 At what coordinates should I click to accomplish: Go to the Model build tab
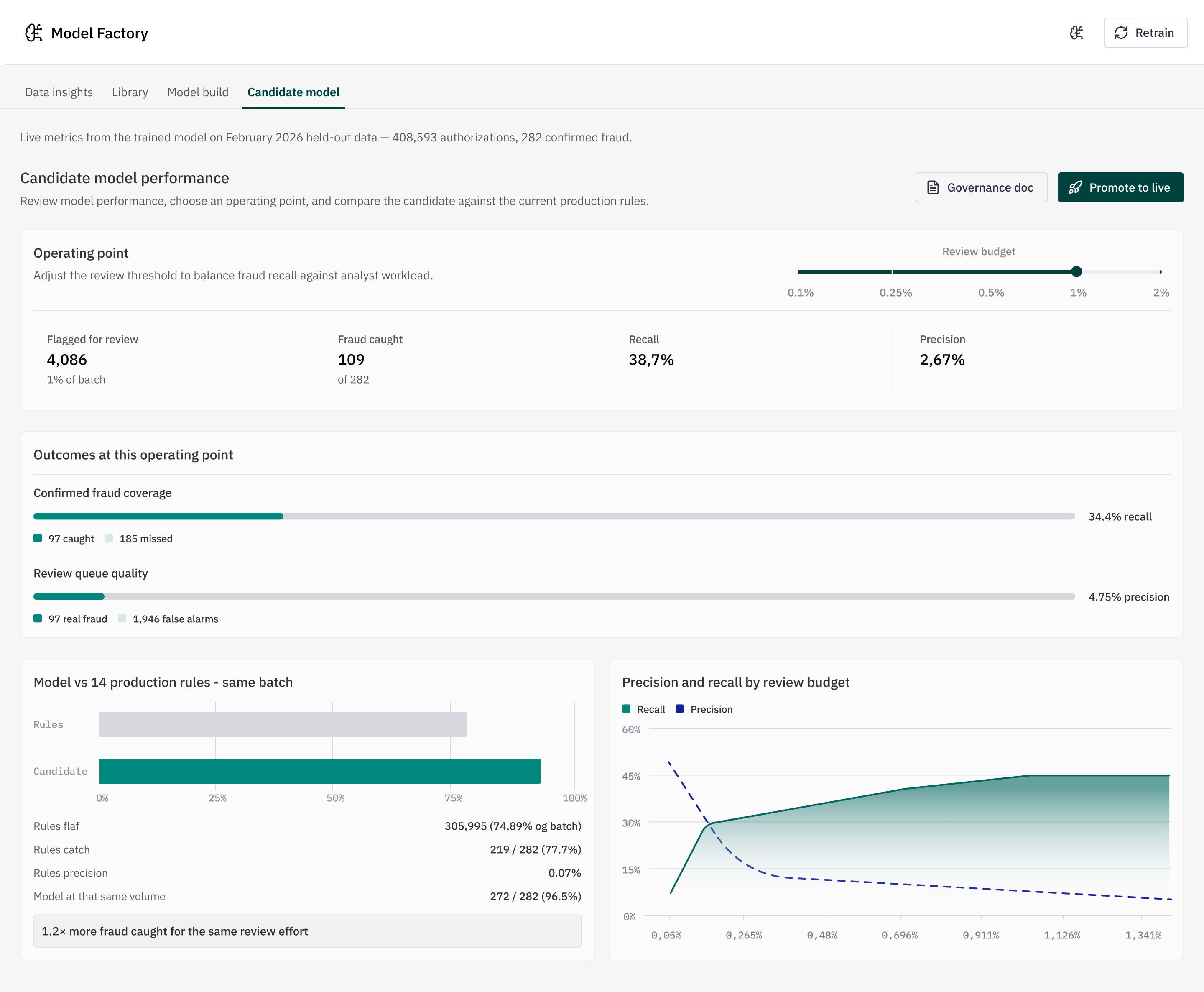[198, 92]
